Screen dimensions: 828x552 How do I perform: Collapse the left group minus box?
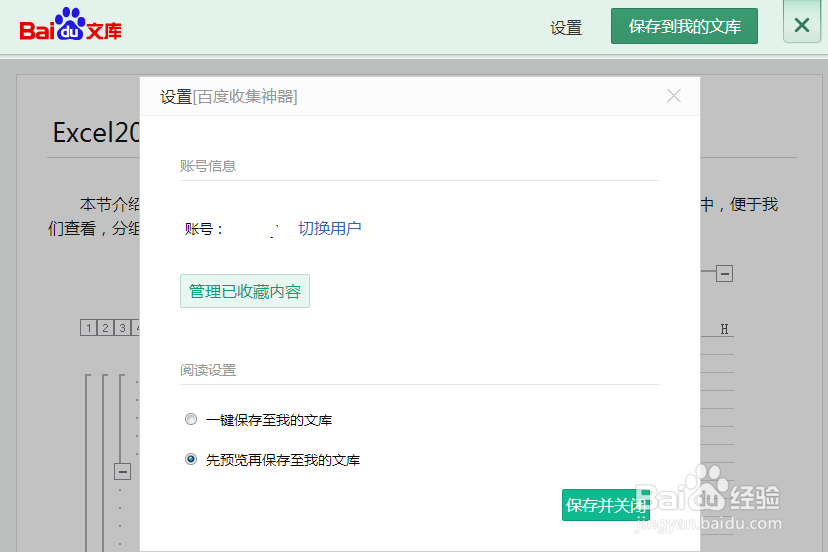(x=123, y=471)
